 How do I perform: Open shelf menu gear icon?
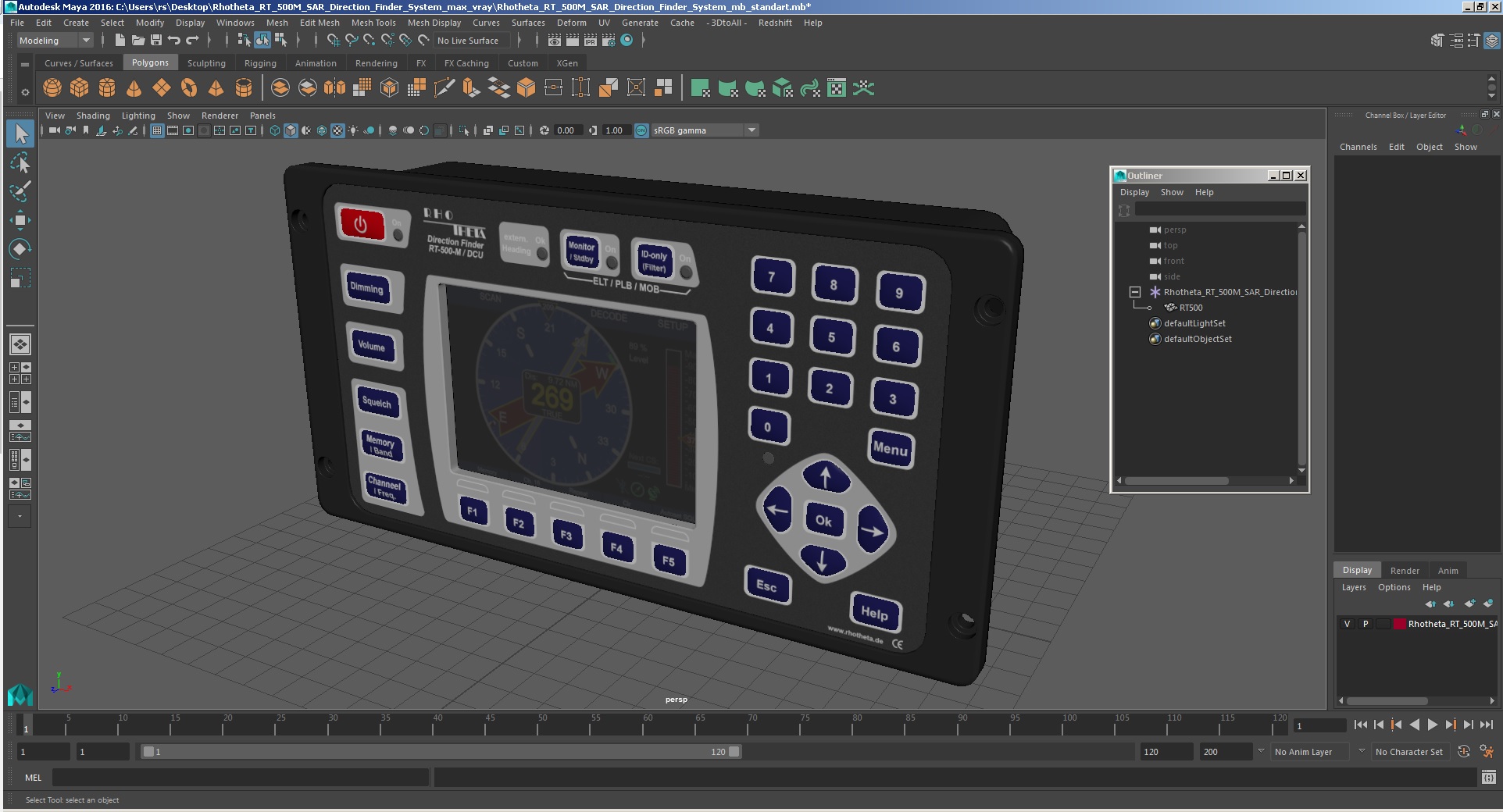click(x=25, y=92)
